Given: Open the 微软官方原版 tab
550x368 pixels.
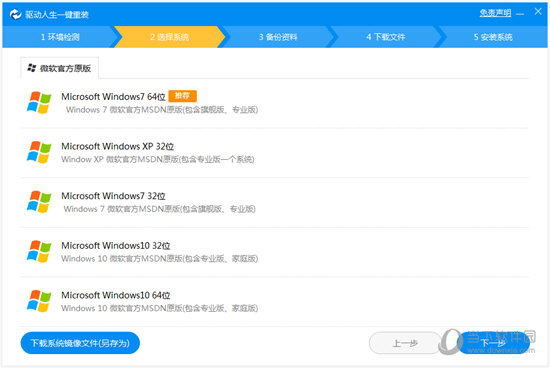Looking at the screenshot, I should (59, 68).
